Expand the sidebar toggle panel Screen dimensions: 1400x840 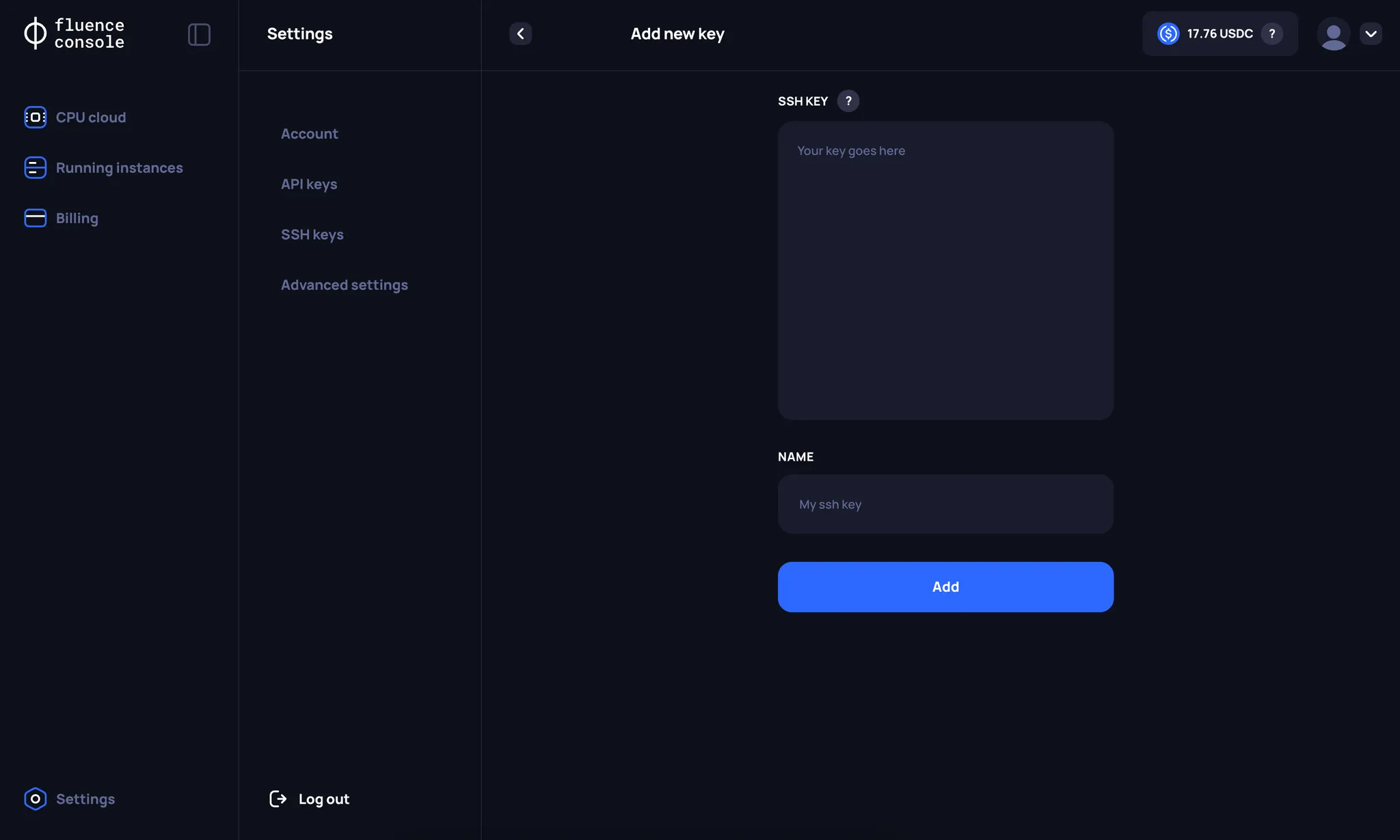[x=198, y=33]
